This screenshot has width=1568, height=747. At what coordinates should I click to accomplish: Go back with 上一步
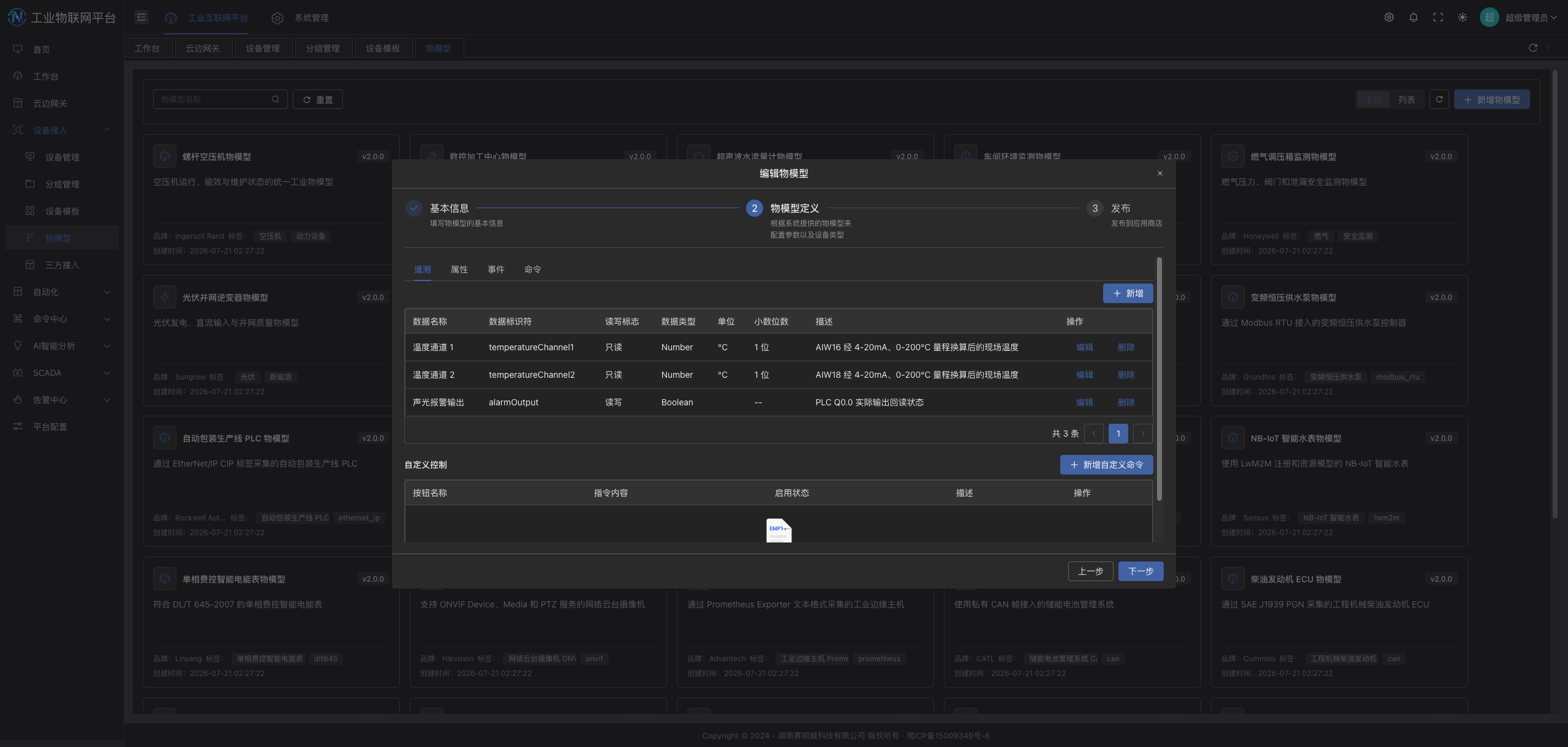coord(1090,571)
